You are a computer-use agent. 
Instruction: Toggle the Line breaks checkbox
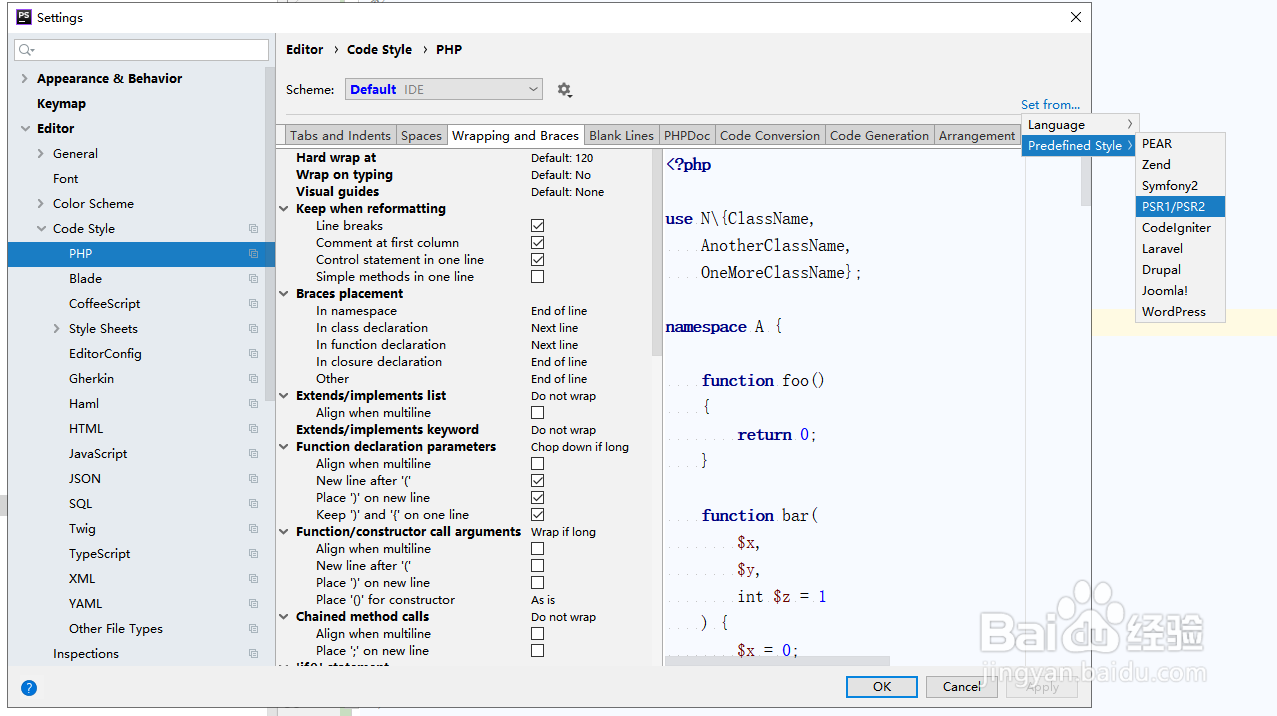pyautogui.click(x=538, y=226)
